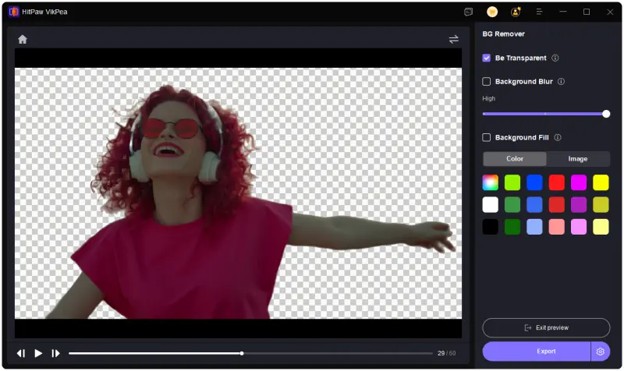Open the user account icon
The width and height of the screenshot is (624, 371).
coord(516,12)
